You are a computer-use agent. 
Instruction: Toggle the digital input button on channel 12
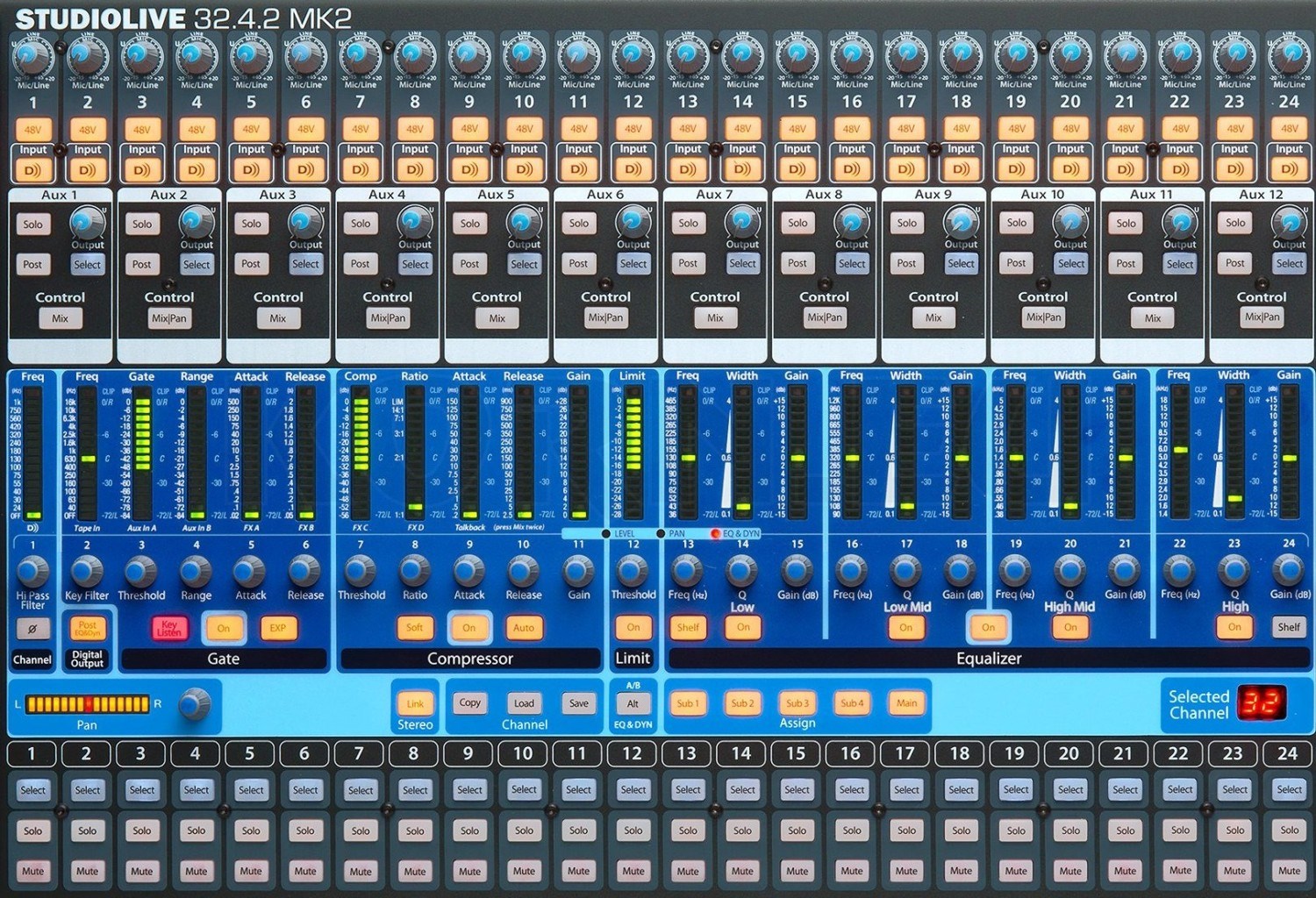point(633,169)
